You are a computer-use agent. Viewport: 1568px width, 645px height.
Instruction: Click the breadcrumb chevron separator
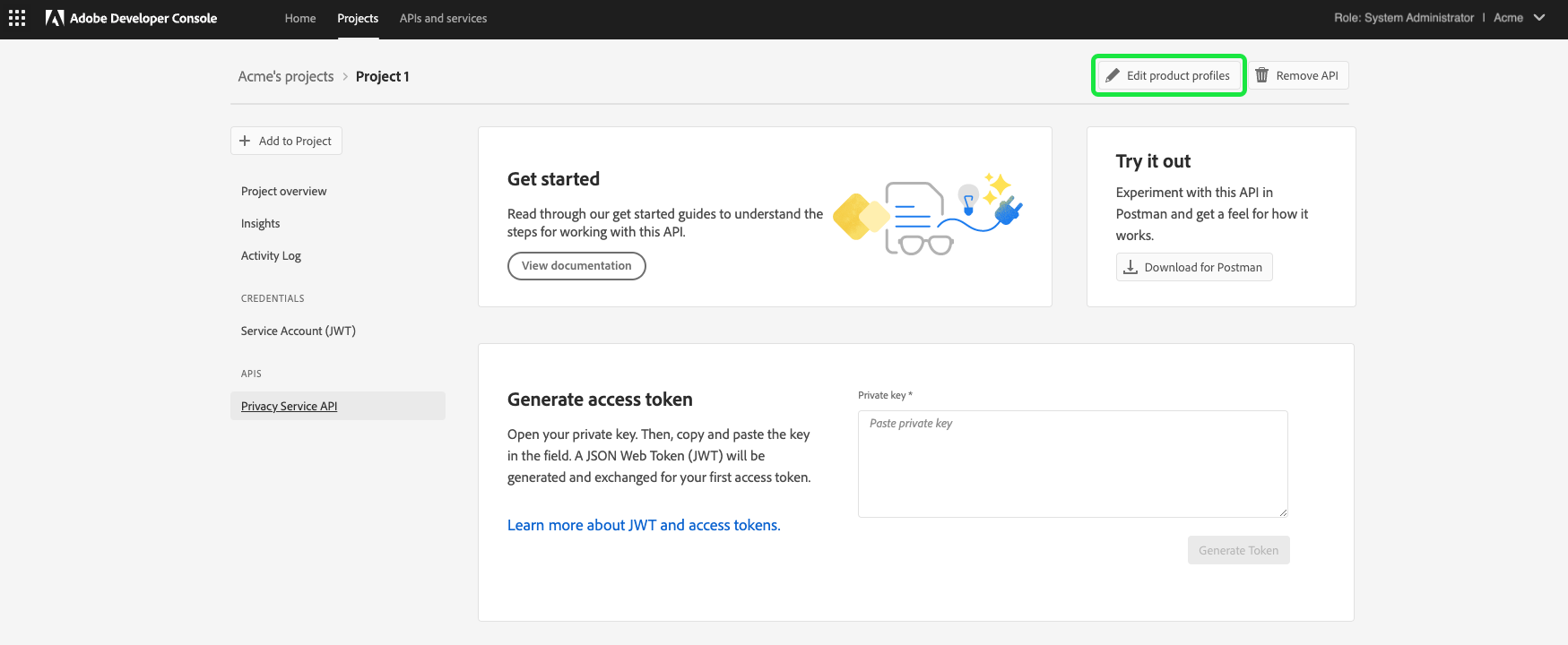pyautogui.click(x=345, y=77)
